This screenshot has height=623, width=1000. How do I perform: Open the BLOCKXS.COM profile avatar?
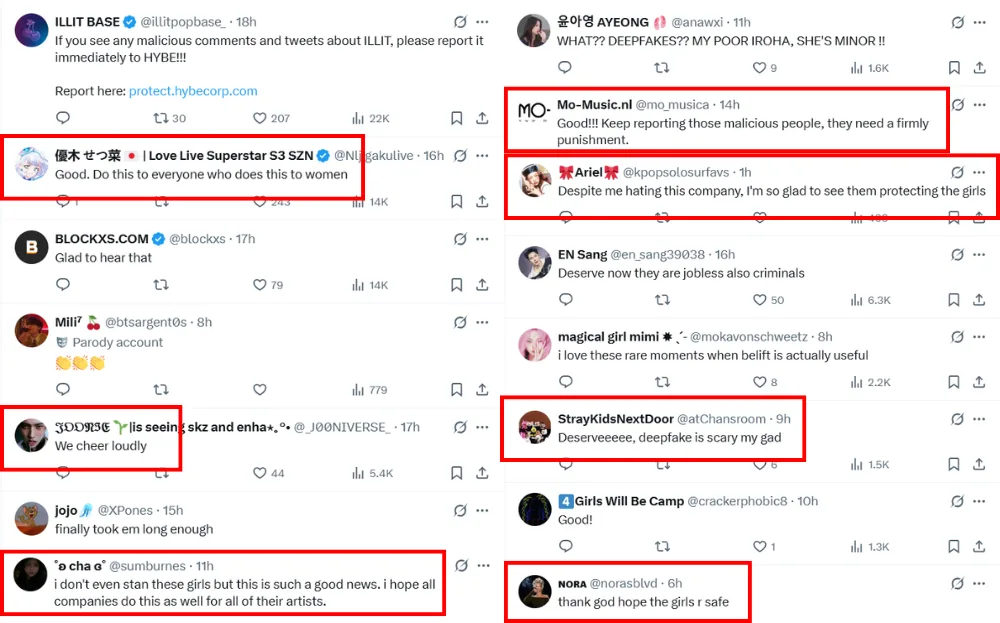(x=32, y=247)
